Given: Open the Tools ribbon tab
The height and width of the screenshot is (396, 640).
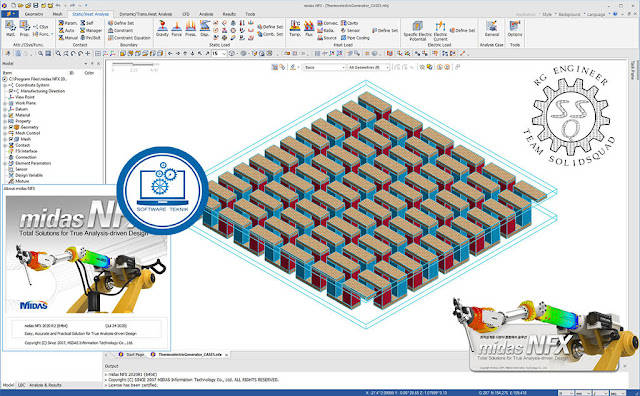Looking at the screenshot, I should click(250, 14).
